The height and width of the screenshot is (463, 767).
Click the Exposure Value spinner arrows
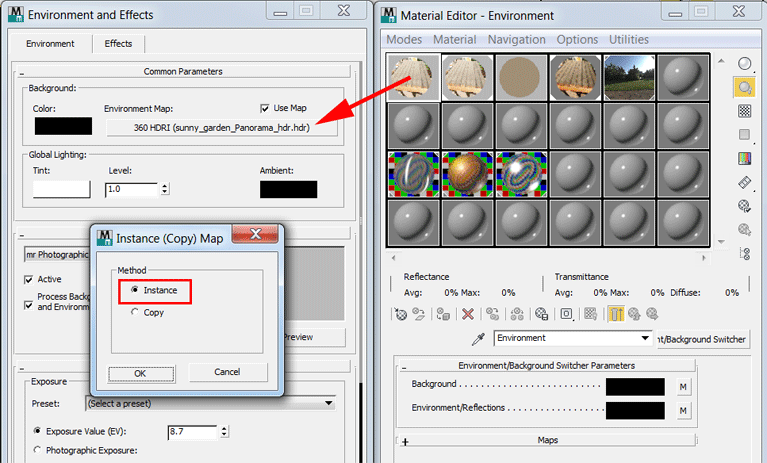click(224, 431)
